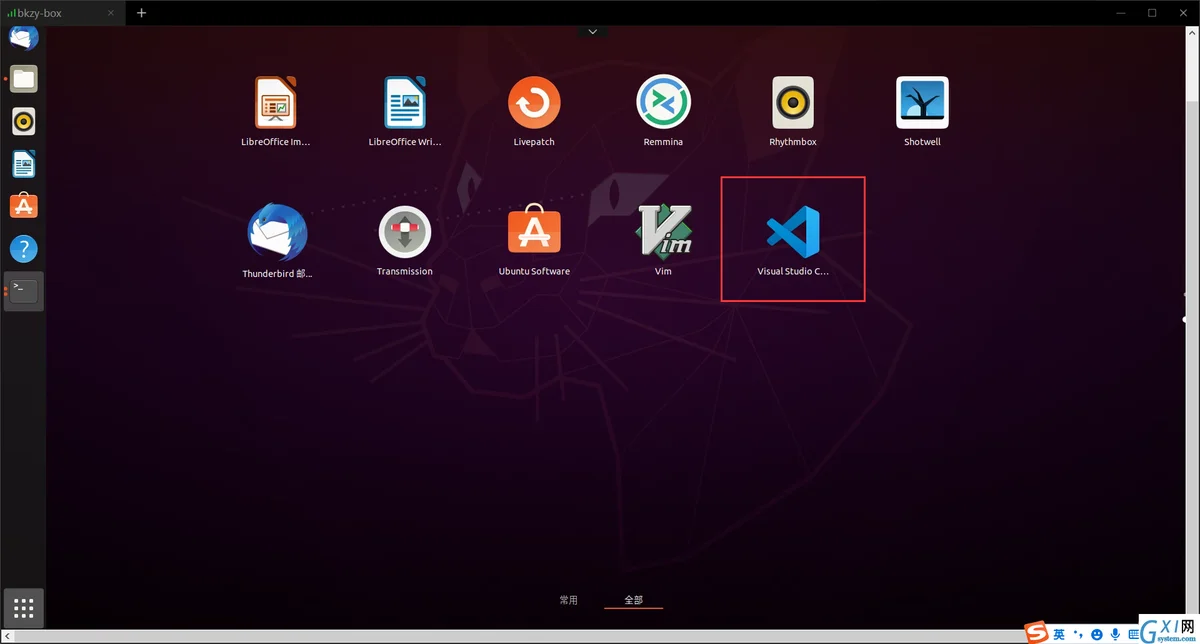The width and height of the screenshot is (1200, 644).
Task: Open Ubuntu Software in the dock
Action: (x=24, y=206)
